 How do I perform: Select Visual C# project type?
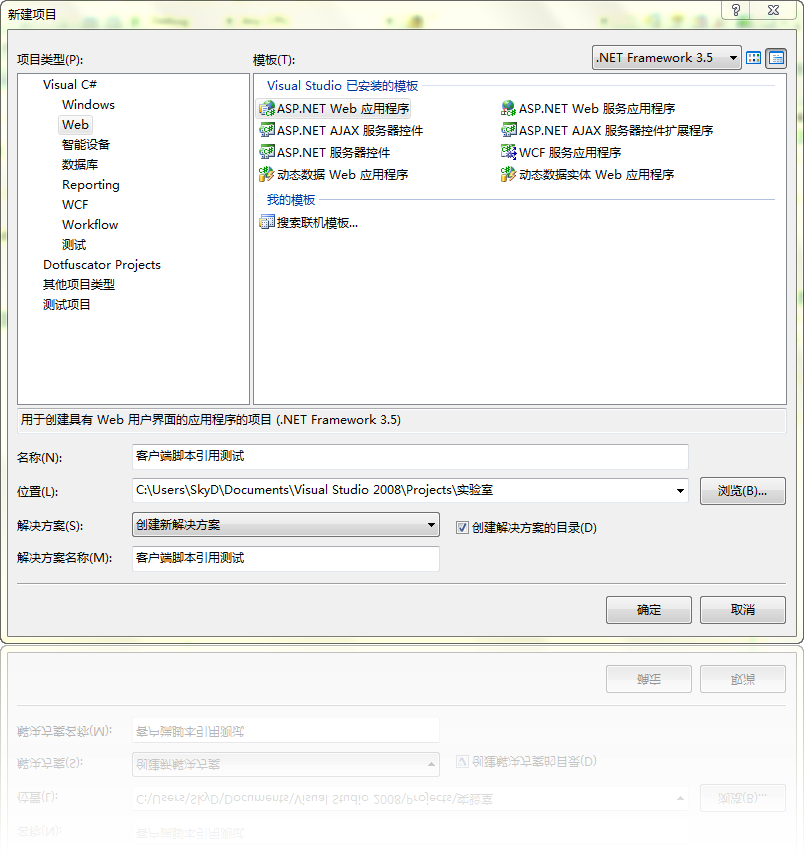point(70,84)
